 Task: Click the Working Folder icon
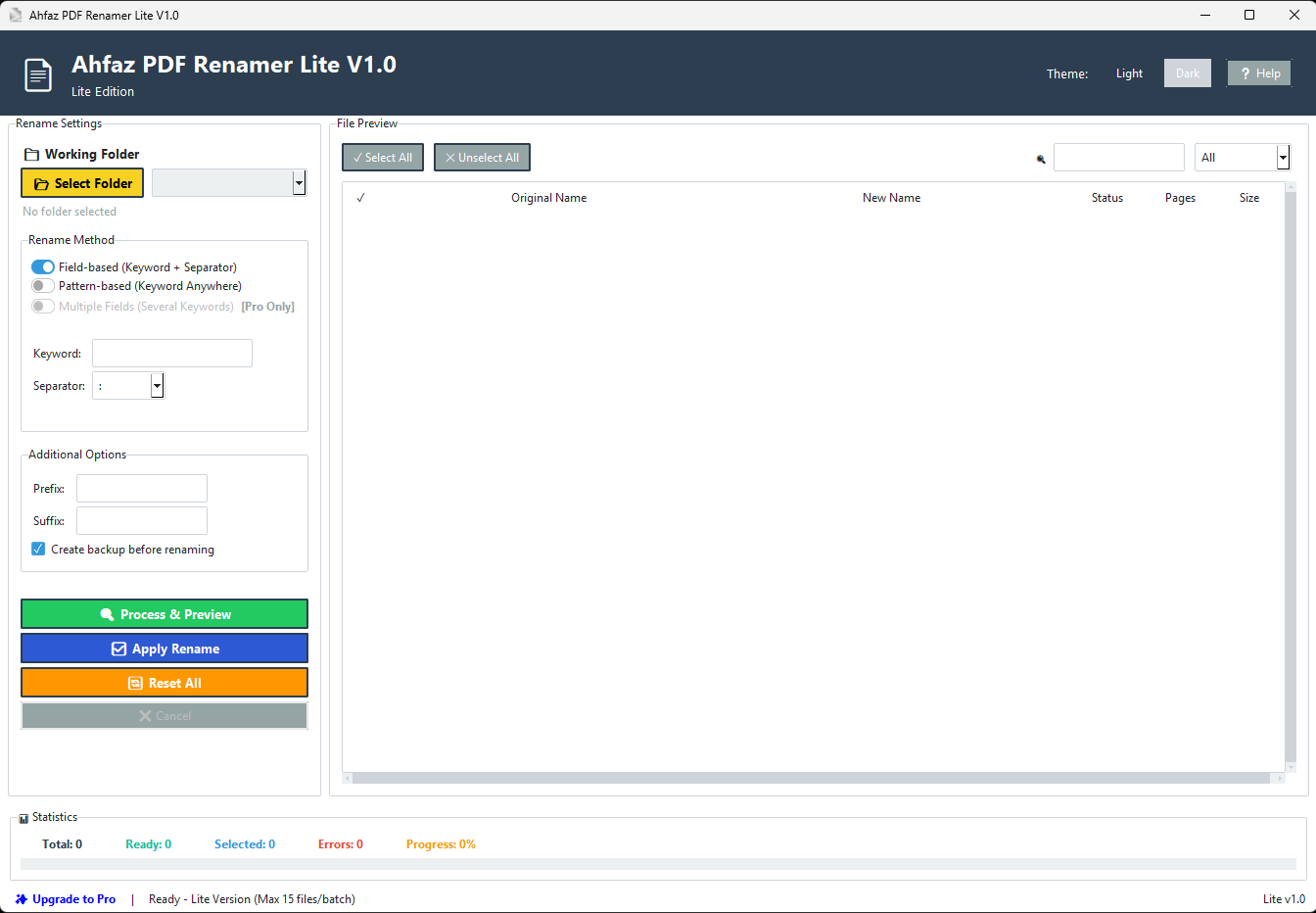(31, 155)
